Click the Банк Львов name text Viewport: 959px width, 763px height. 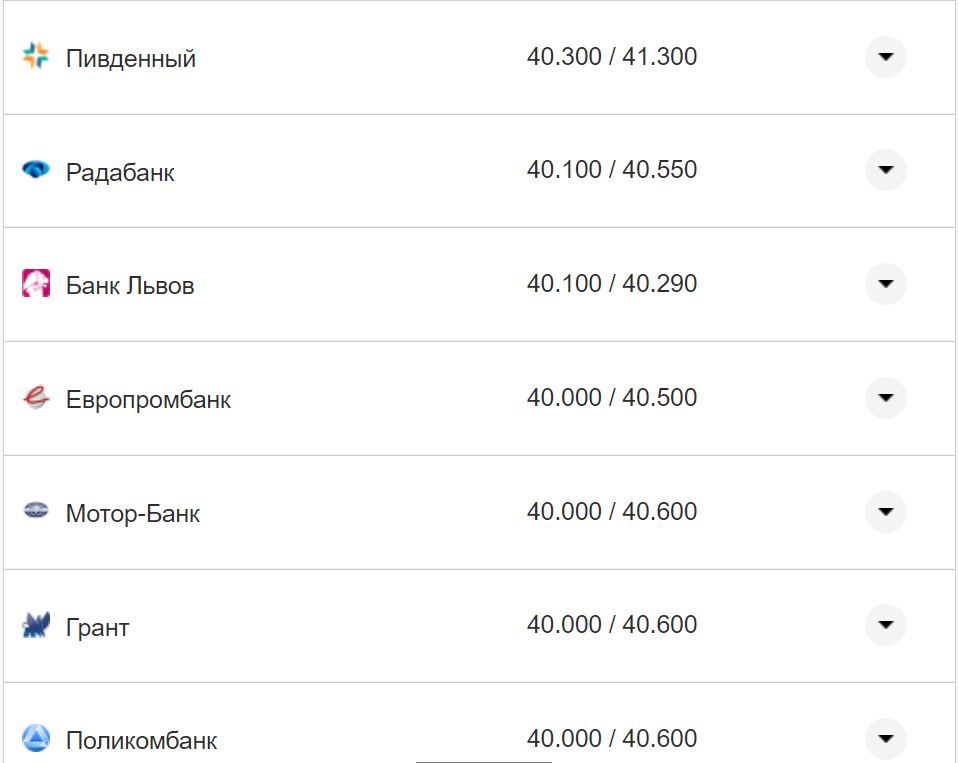130,286
